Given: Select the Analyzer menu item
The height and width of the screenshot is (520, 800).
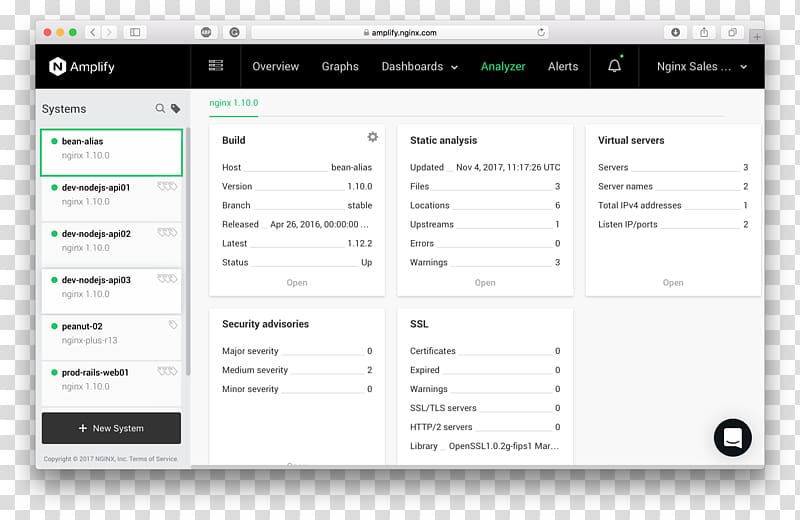Looking at the screenshot, I should point(503,66).
